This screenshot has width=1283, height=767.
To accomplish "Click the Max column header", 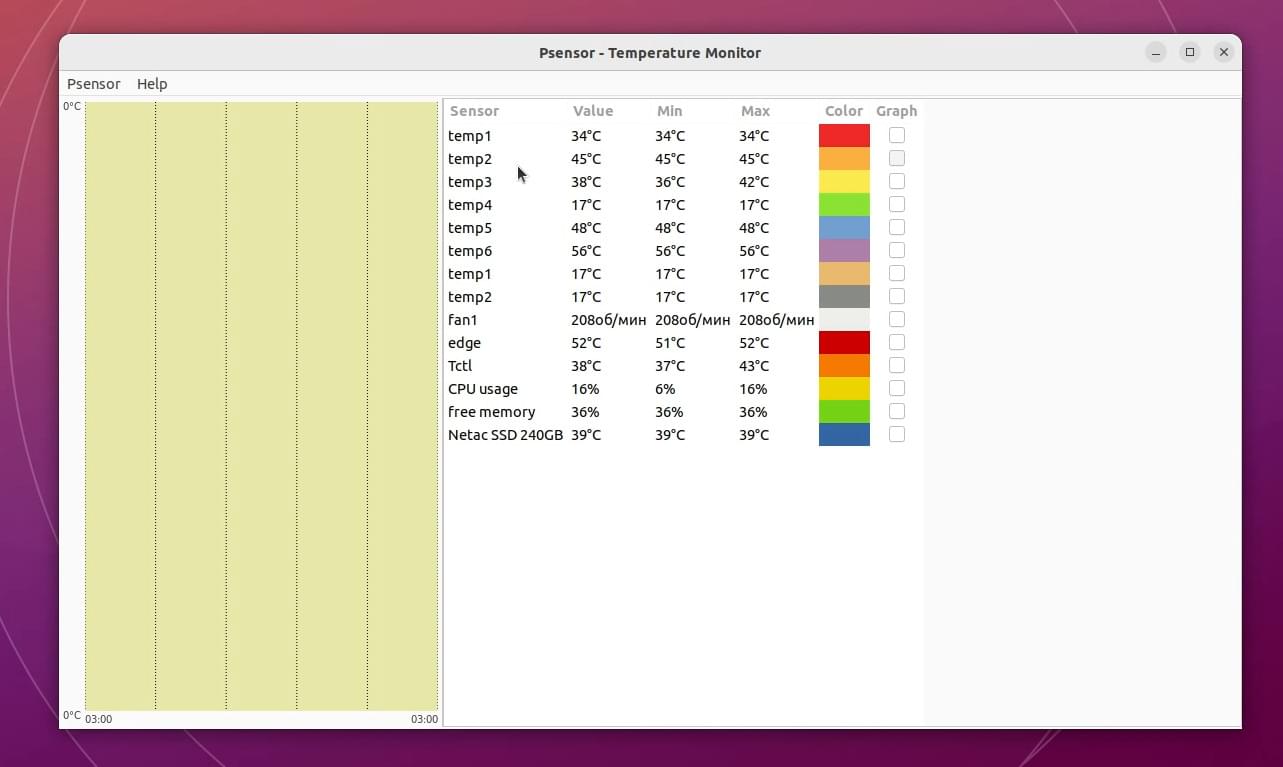I will tap(756, 111).
